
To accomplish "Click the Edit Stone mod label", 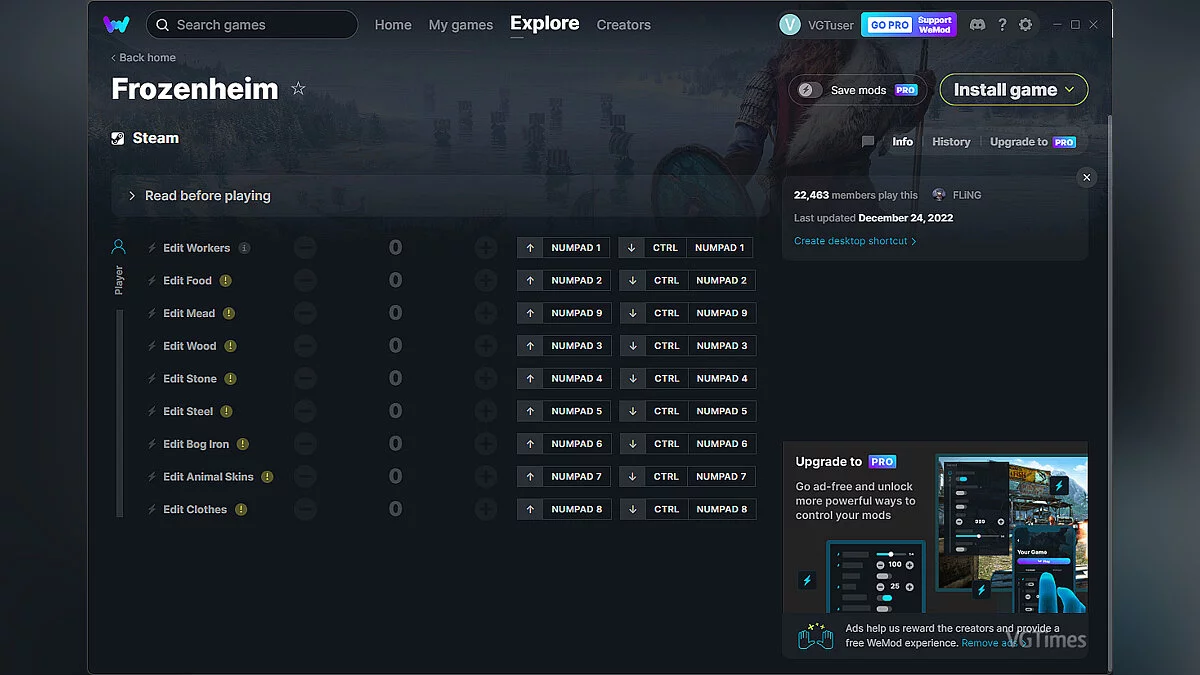I will tap(190, 379).
